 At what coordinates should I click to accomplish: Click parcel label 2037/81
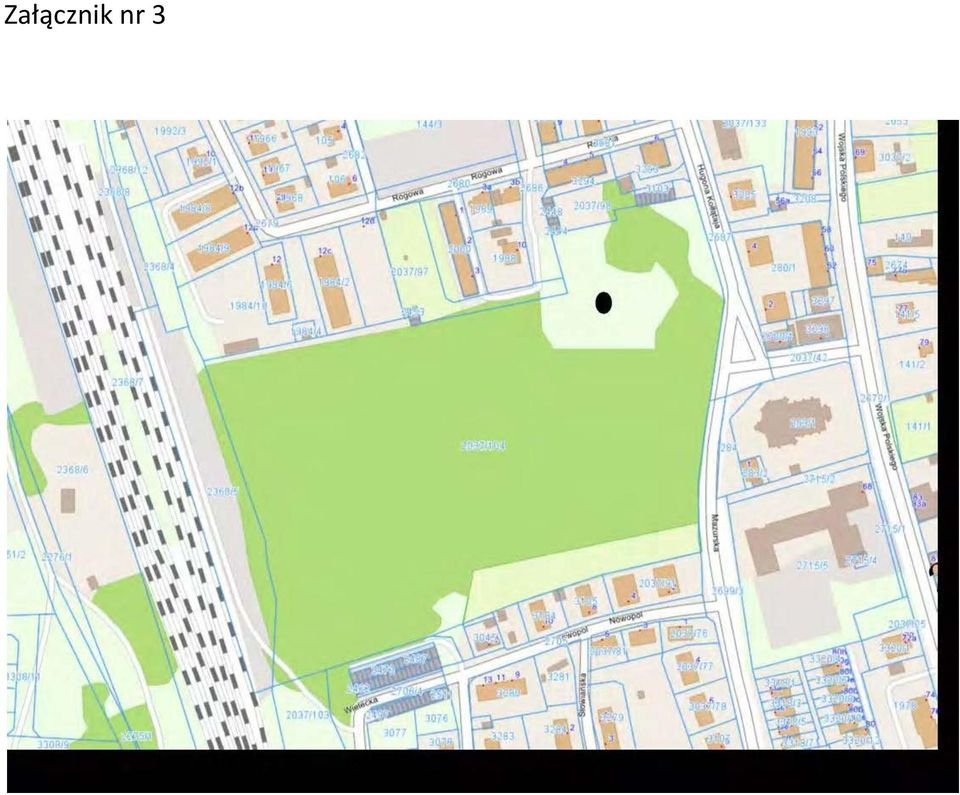(x=607, y=652)
